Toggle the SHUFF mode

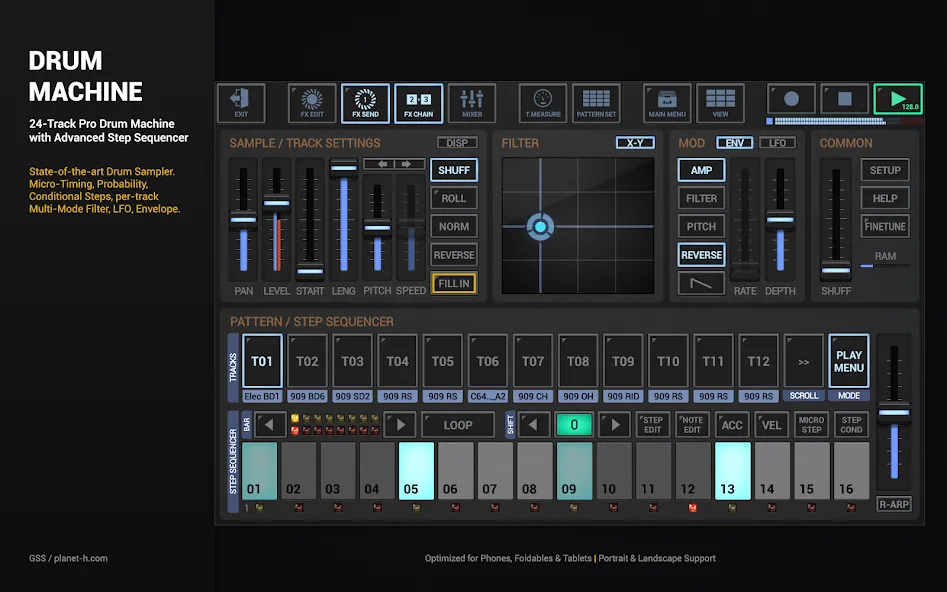pos(454,170)
